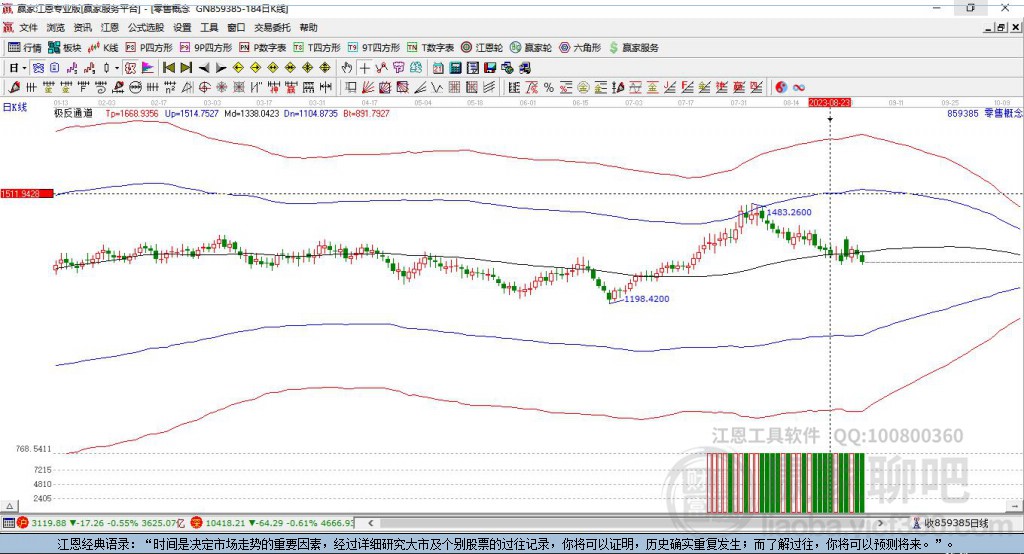The height and width of the screenshot is (554, 1024).
Task: Open the calendar date icon
Action: tap(438, 68)
